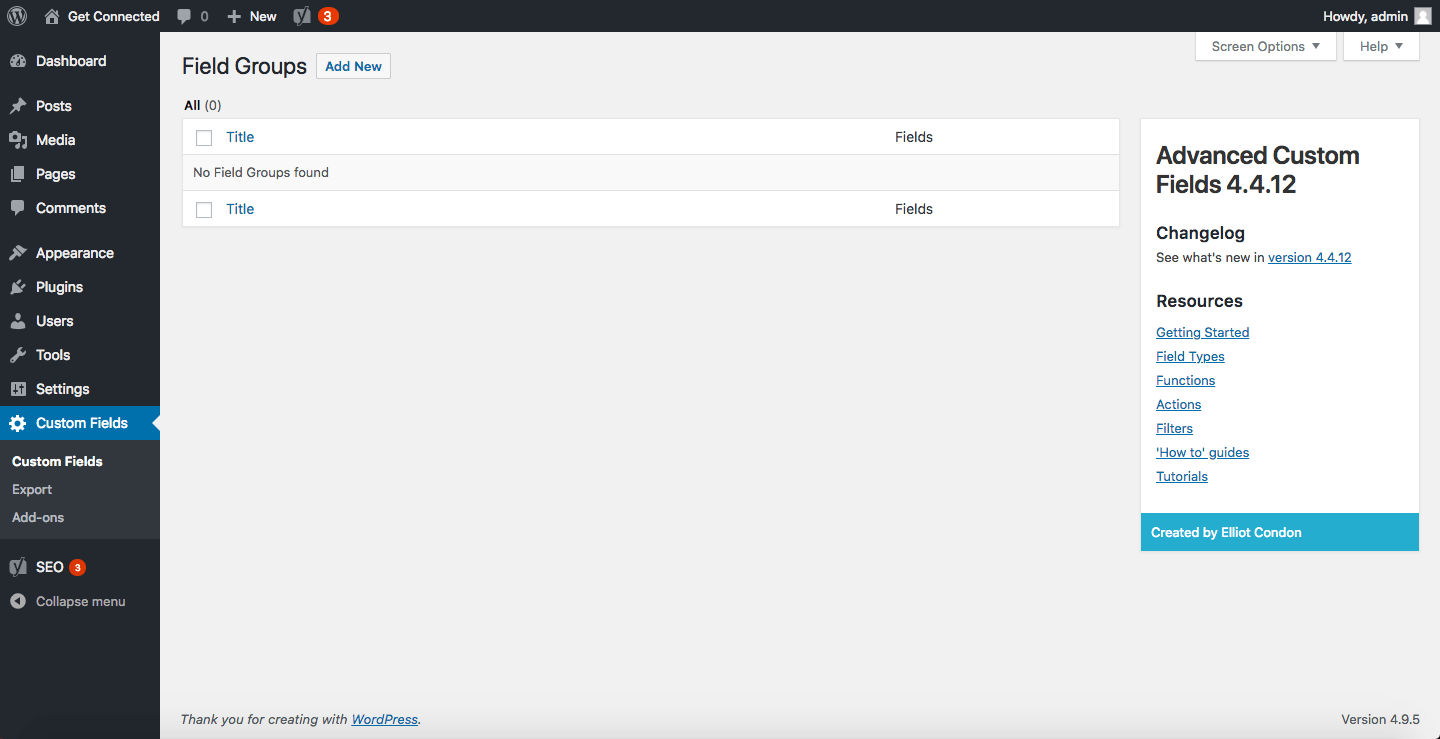Click the SEO notification badge in sidebar
The height and width of the screenshot is (739, 1440).
[x=77, y=567]
